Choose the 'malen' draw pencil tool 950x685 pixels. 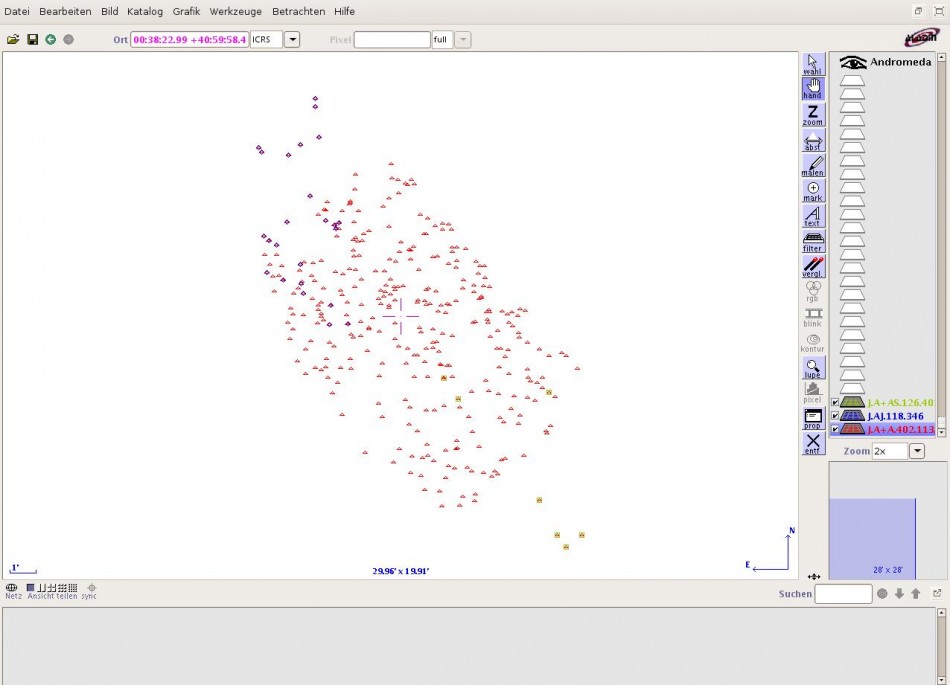(813, 165)
